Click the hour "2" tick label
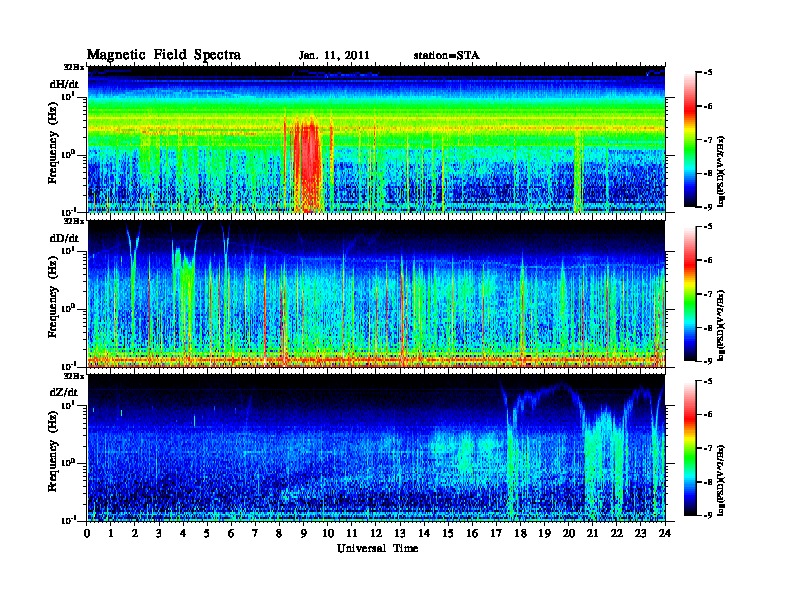Image resolution: width=792 pixels, height=612 pixels. (x=135, y=533)
